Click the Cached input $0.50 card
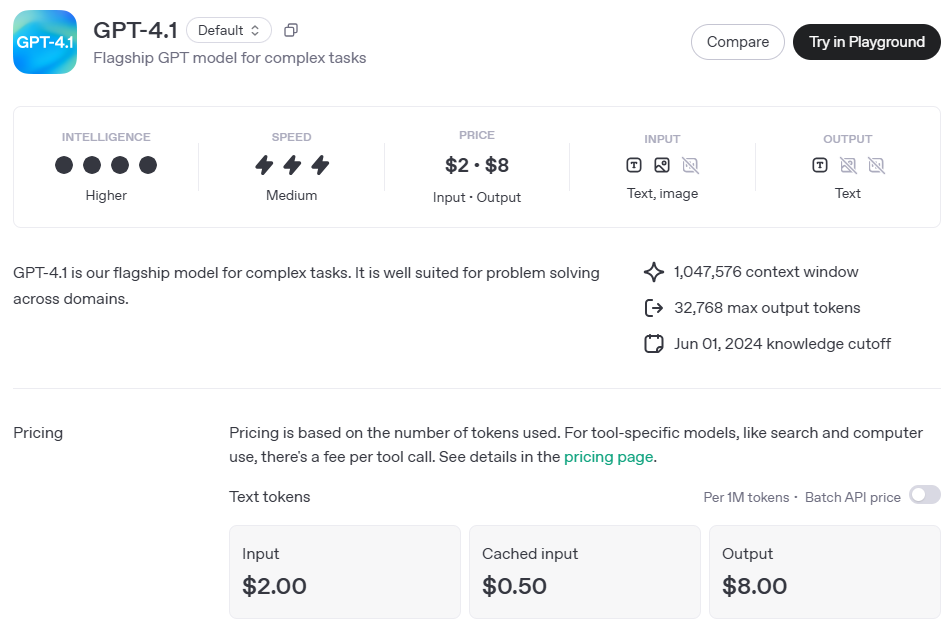This screenshot has width=946, height=623. pyautogui.click(x=585, y=572)
